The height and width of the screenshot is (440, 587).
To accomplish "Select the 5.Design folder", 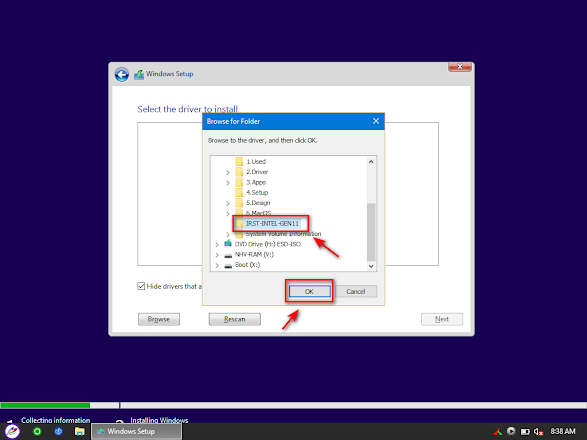I will (x=258, y=203).
